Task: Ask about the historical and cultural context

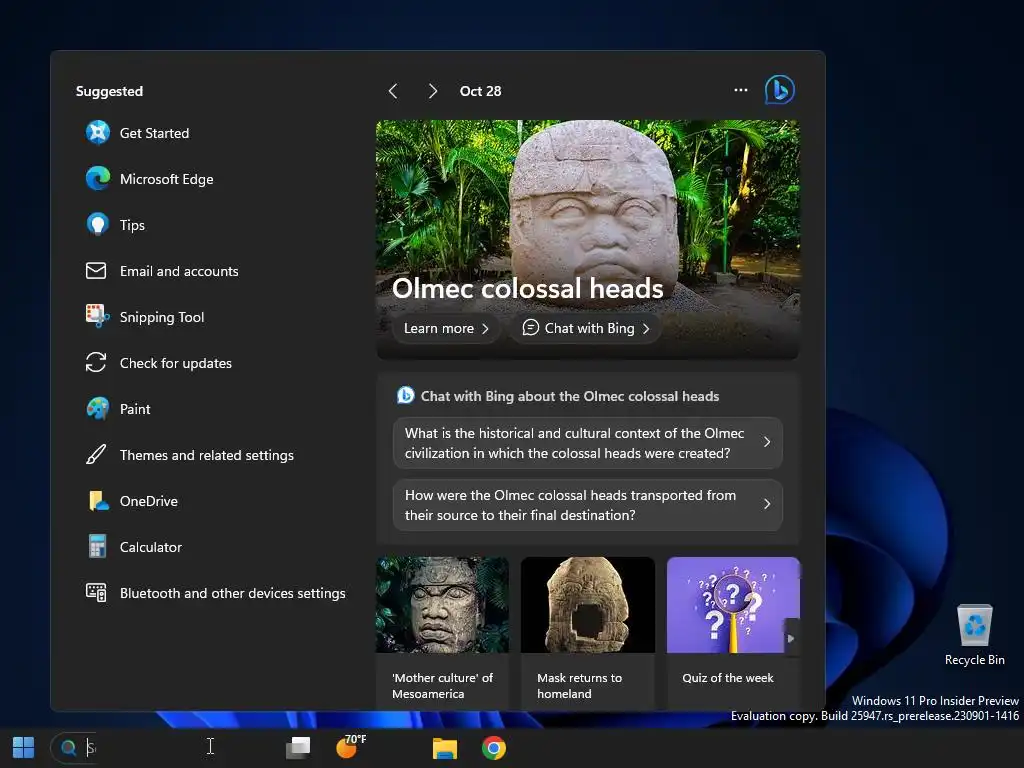Action: coord(588,443)
